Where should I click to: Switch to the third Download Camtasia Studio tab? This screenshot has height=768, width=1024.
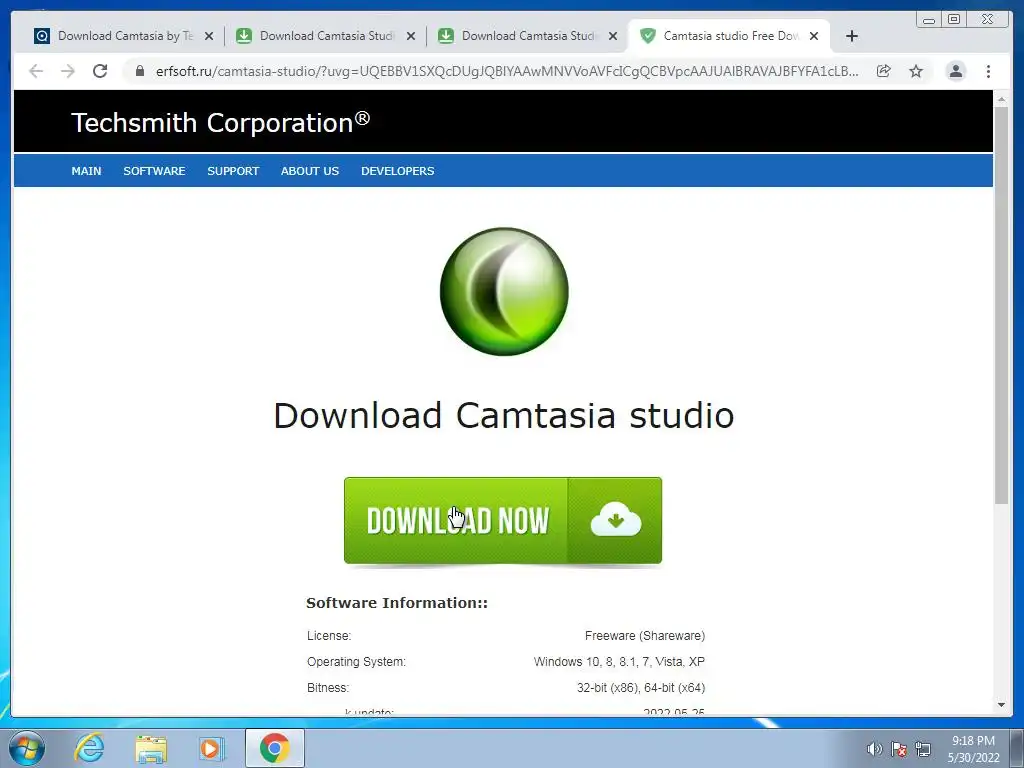coord(528,36)
